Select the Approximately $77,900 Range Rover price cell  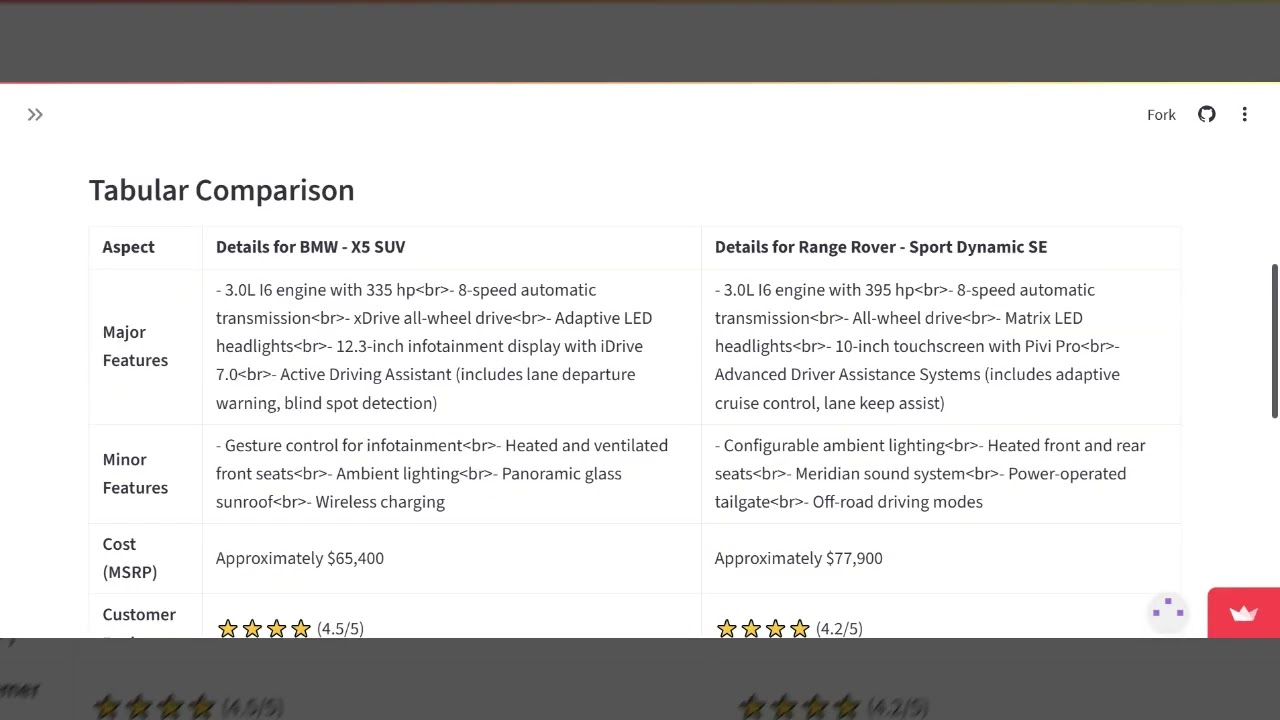tap(798, 558)
